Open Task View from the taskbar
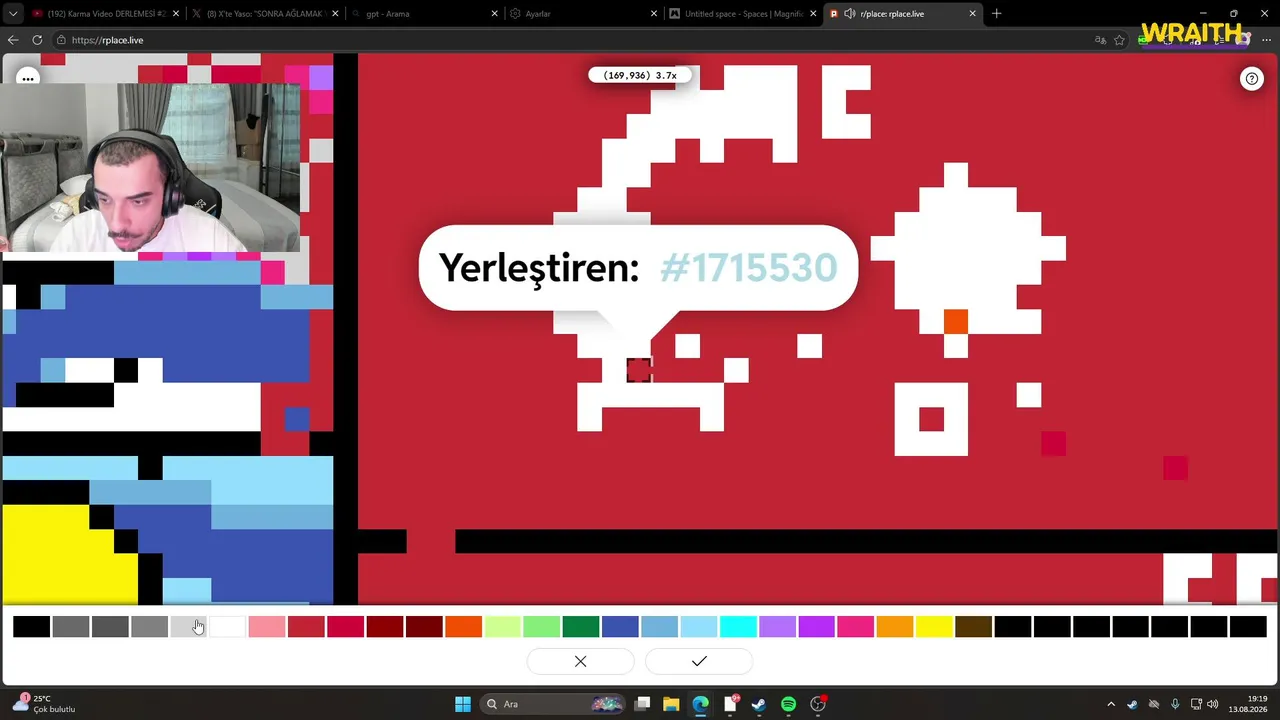Screen dimensions: 1280x720 [x=643, y=704]
